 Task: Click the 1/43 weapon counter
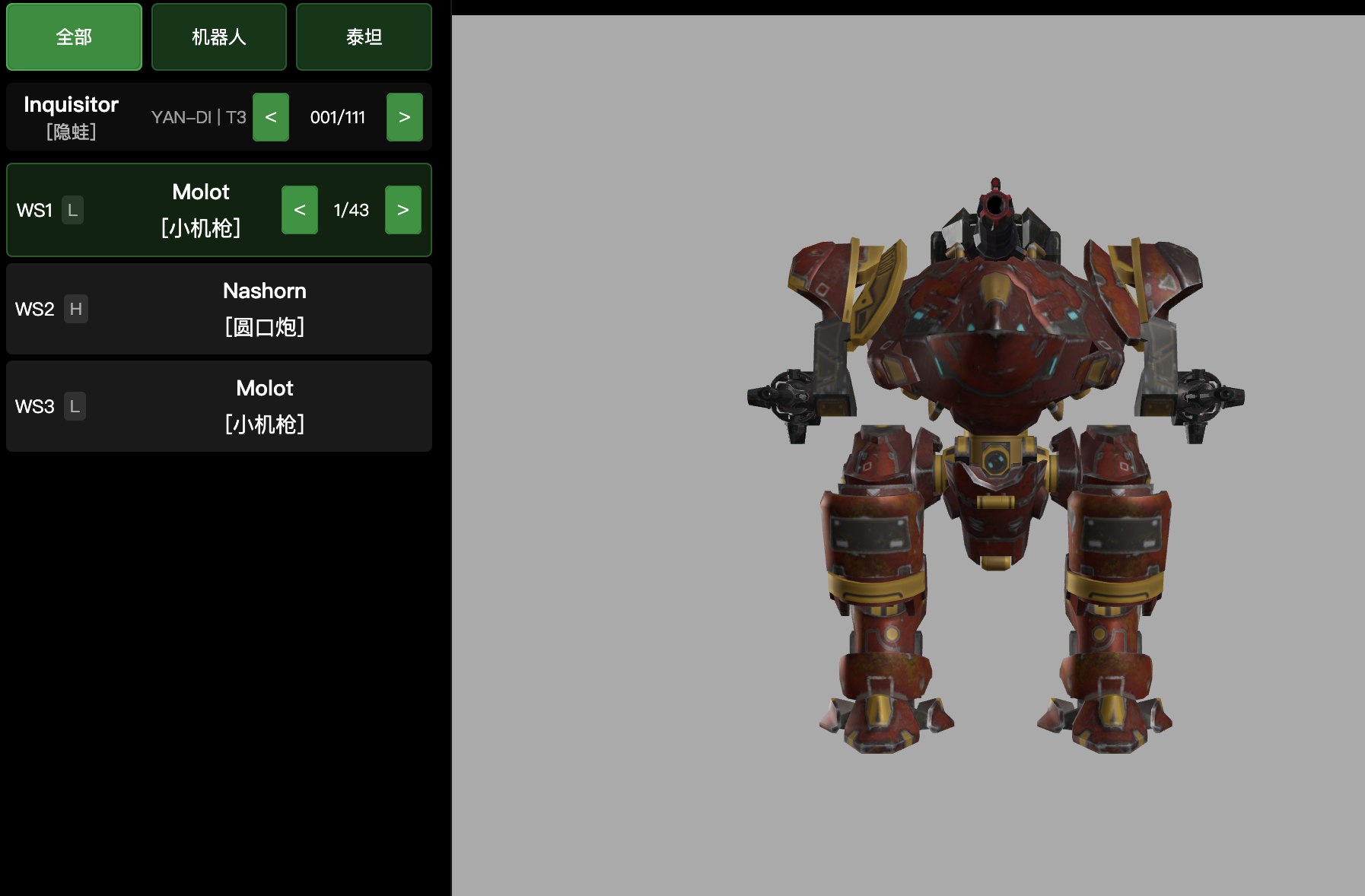[352, 210]
